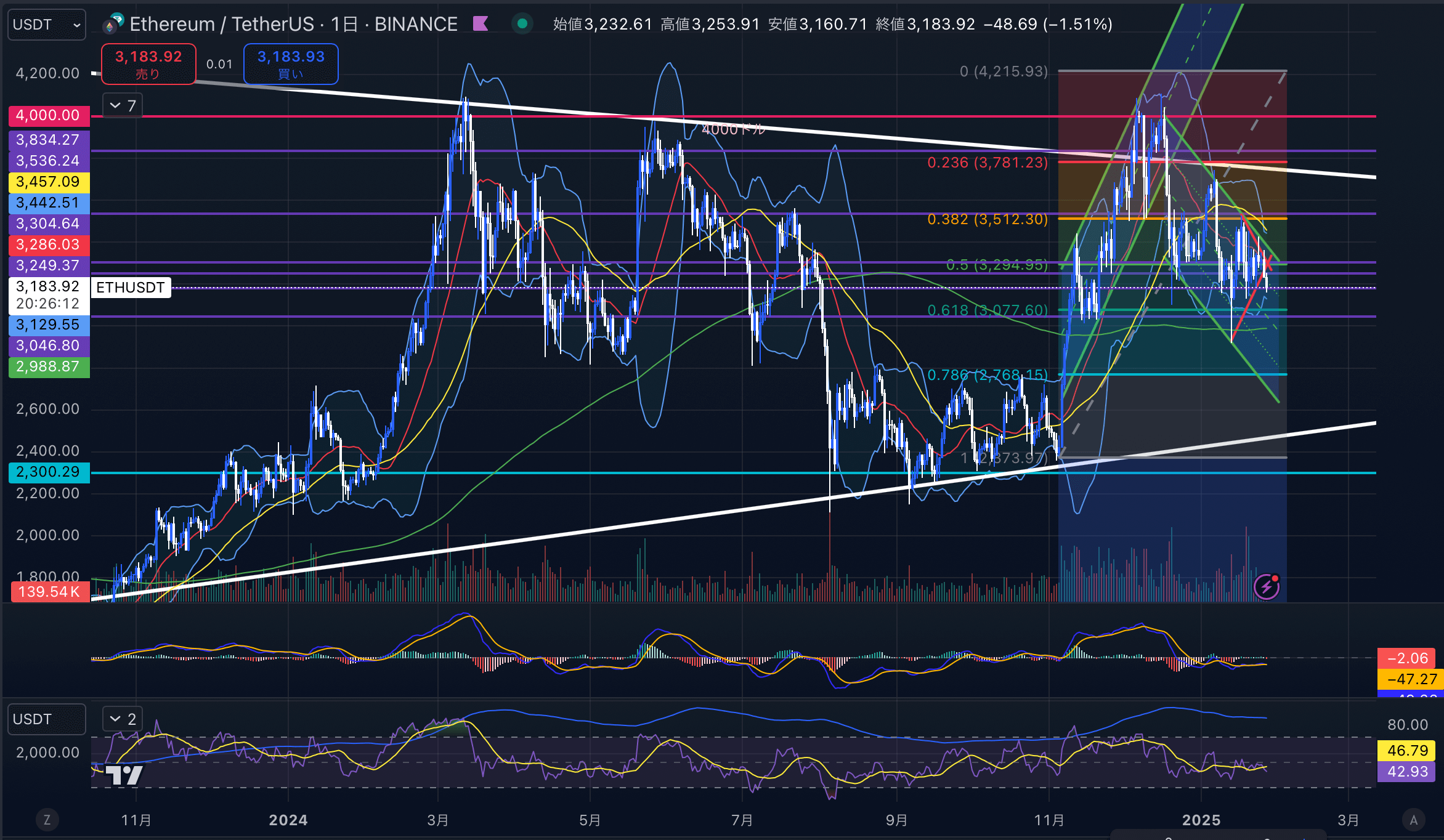Click the yellow 46.79 RSI label
The width and height of the screenshot is (1444, 840).
pyautogui.click(x=1407, y=750)
